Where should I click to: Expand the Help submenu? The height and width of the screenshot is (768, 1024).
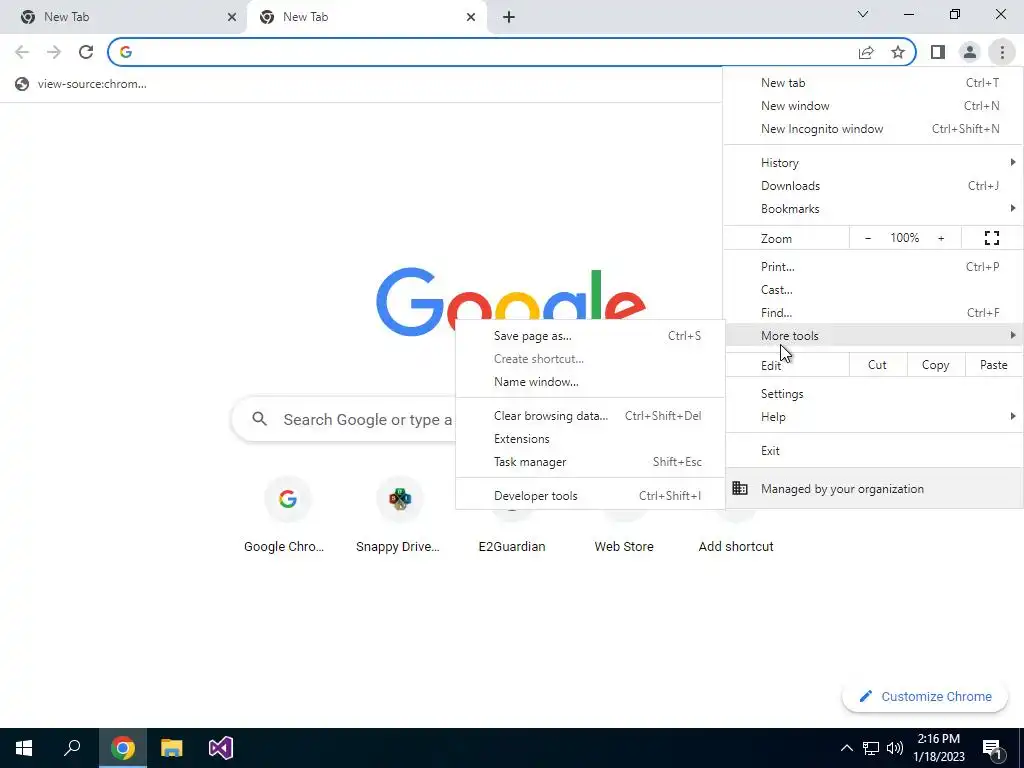(x=873, y=417)
